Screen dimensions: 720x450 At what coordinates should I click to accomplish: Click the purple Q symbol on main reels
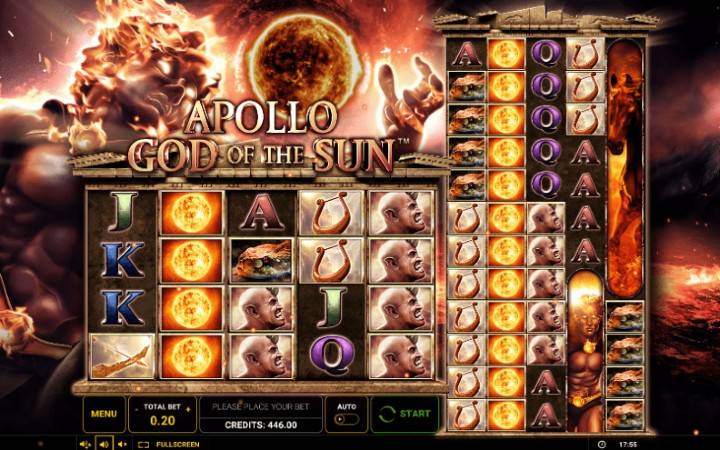[332, 355]
